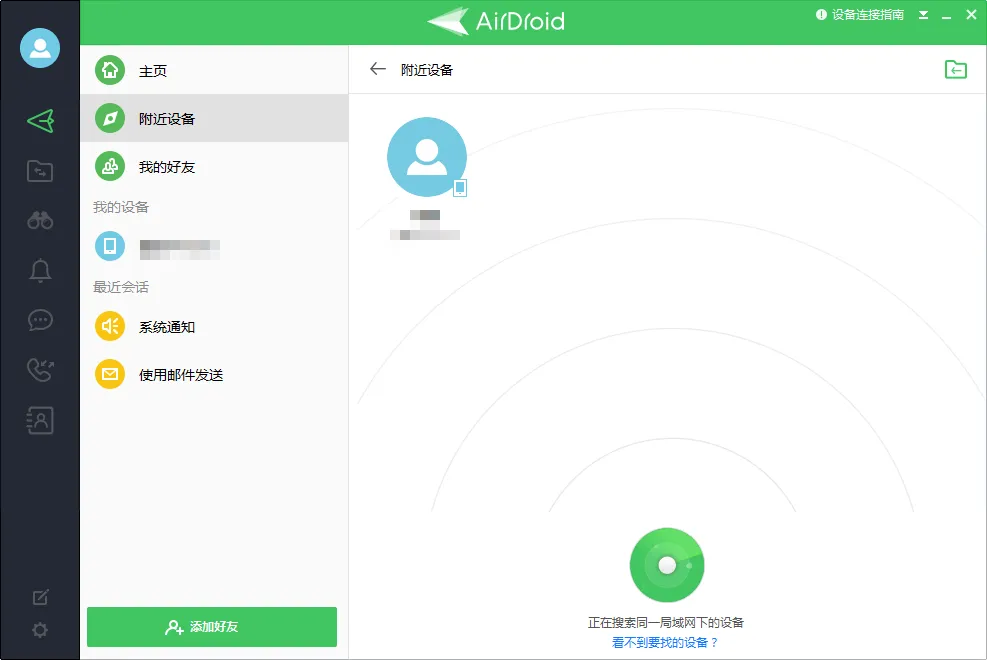Click the AirDroid logo in header
Screen dimensions: 987x660
(496, 21)
